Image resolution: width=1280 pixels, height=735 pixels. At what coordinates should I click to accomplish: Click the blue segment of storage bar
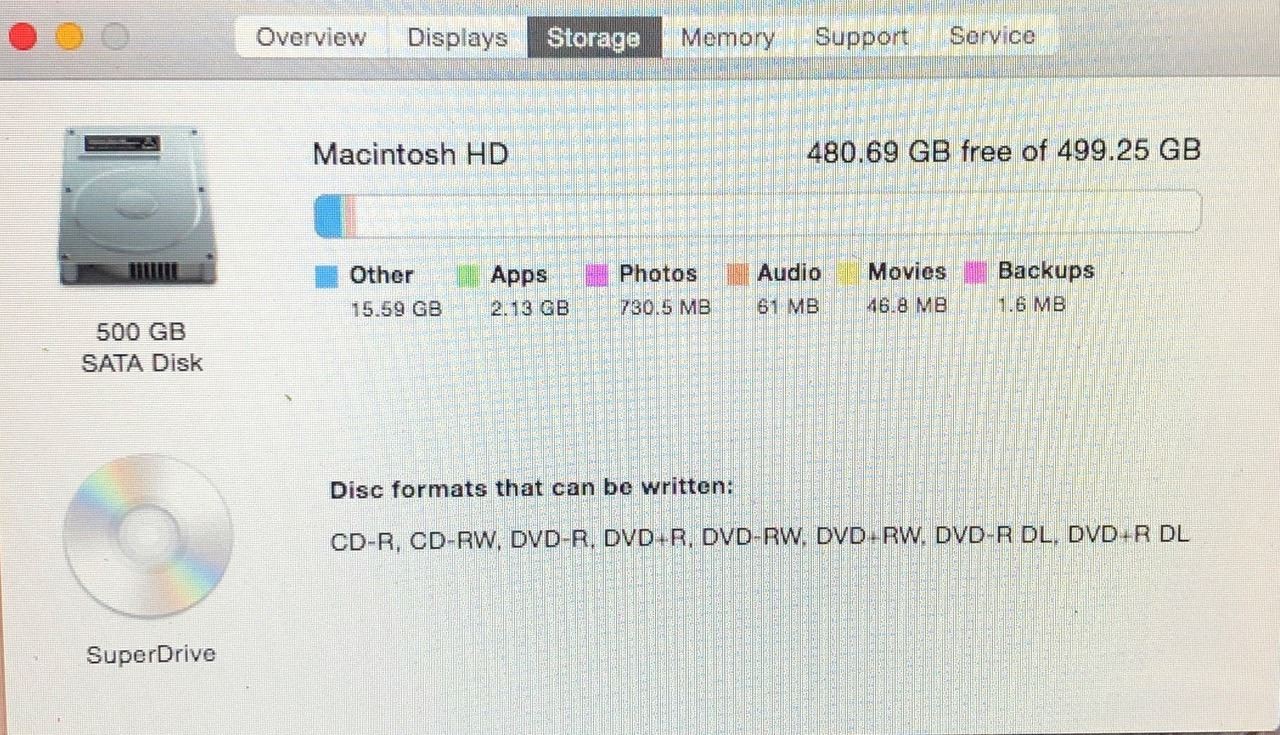(x=328, y=216)
